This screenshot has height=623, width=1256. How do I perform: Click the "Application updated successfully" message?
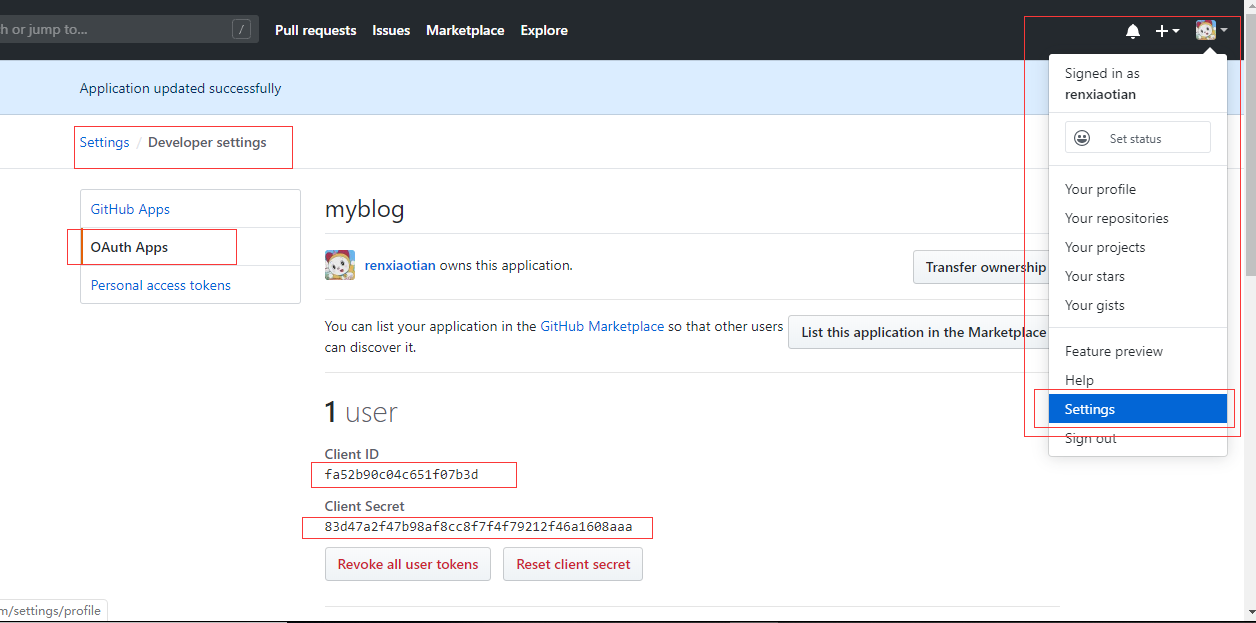[181, 88]
